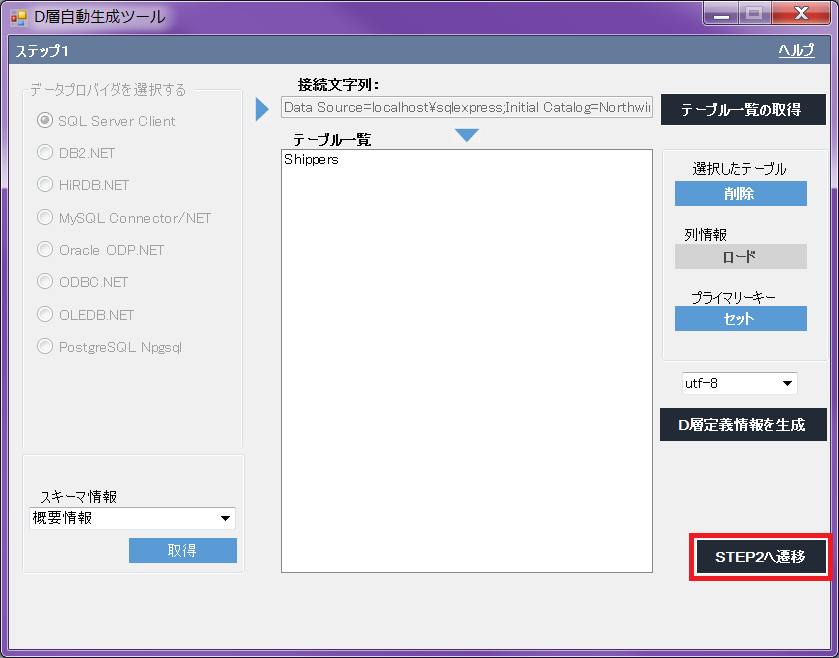Click the blue right-pointing arrow icon
The height and width of the screenshot is (658, 839).
(x=263, y=109)
